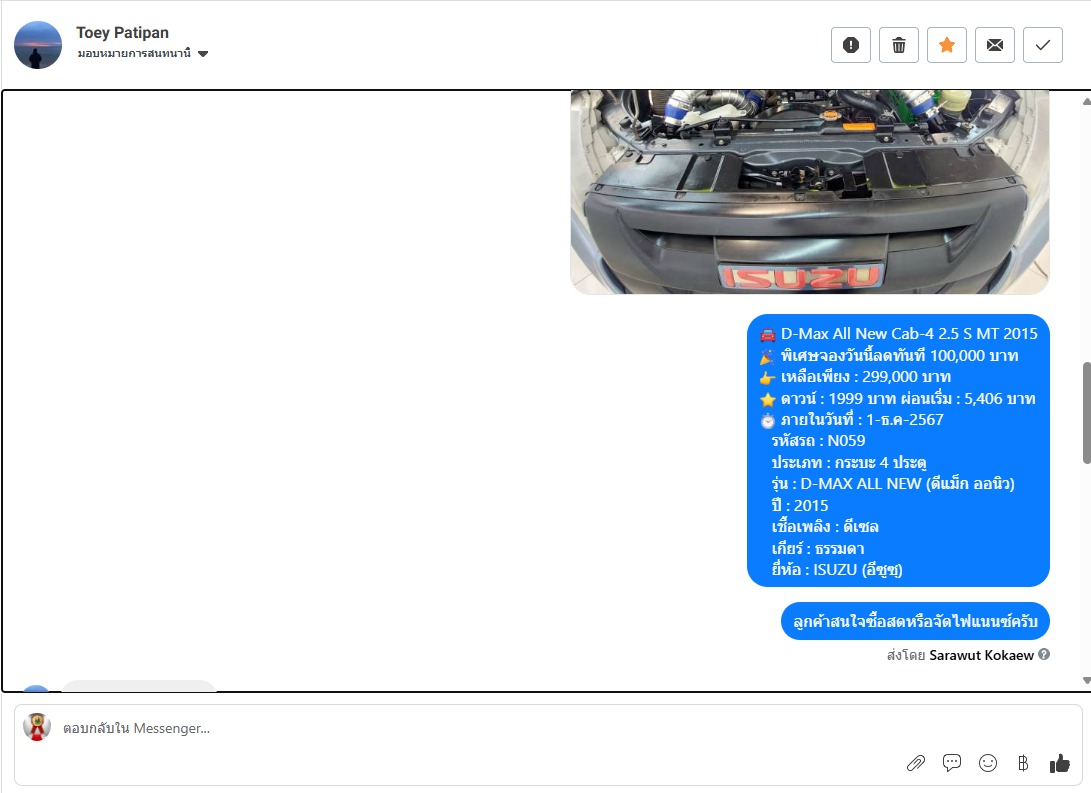The height and width of the screenshot is (793, 1091).
Task: Open the baht payment request icon
Action: 1023,763
